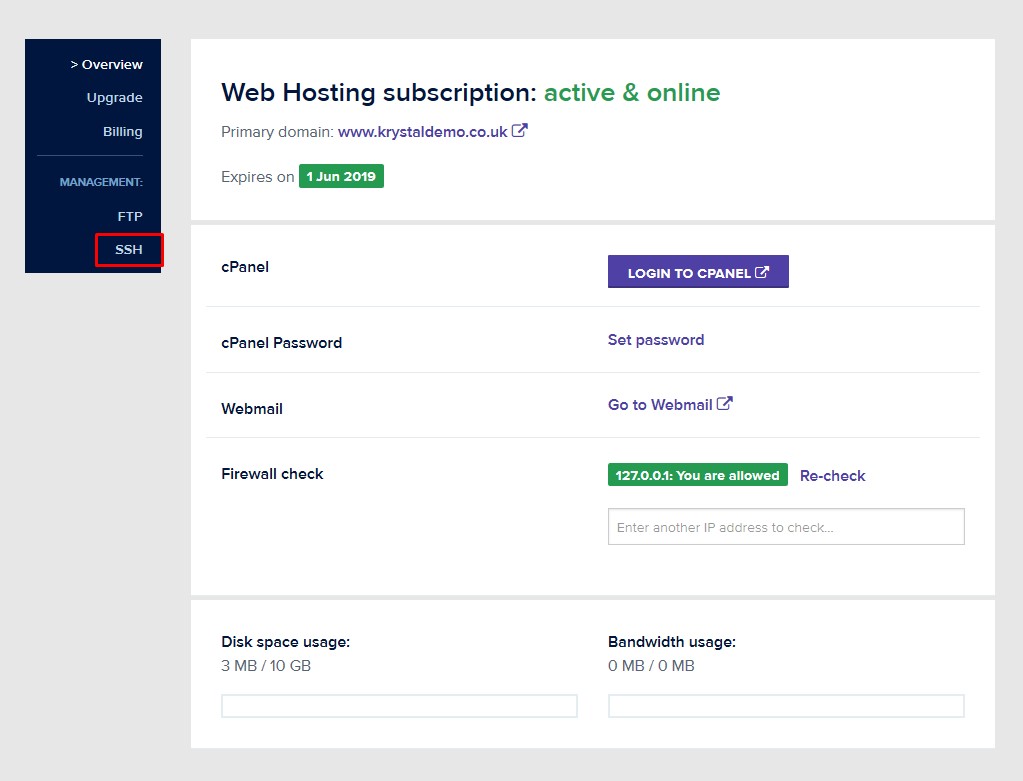Click the bandwidth usage progress bar
This screenshot has width=1023, height=781.
tap(786, 706)
